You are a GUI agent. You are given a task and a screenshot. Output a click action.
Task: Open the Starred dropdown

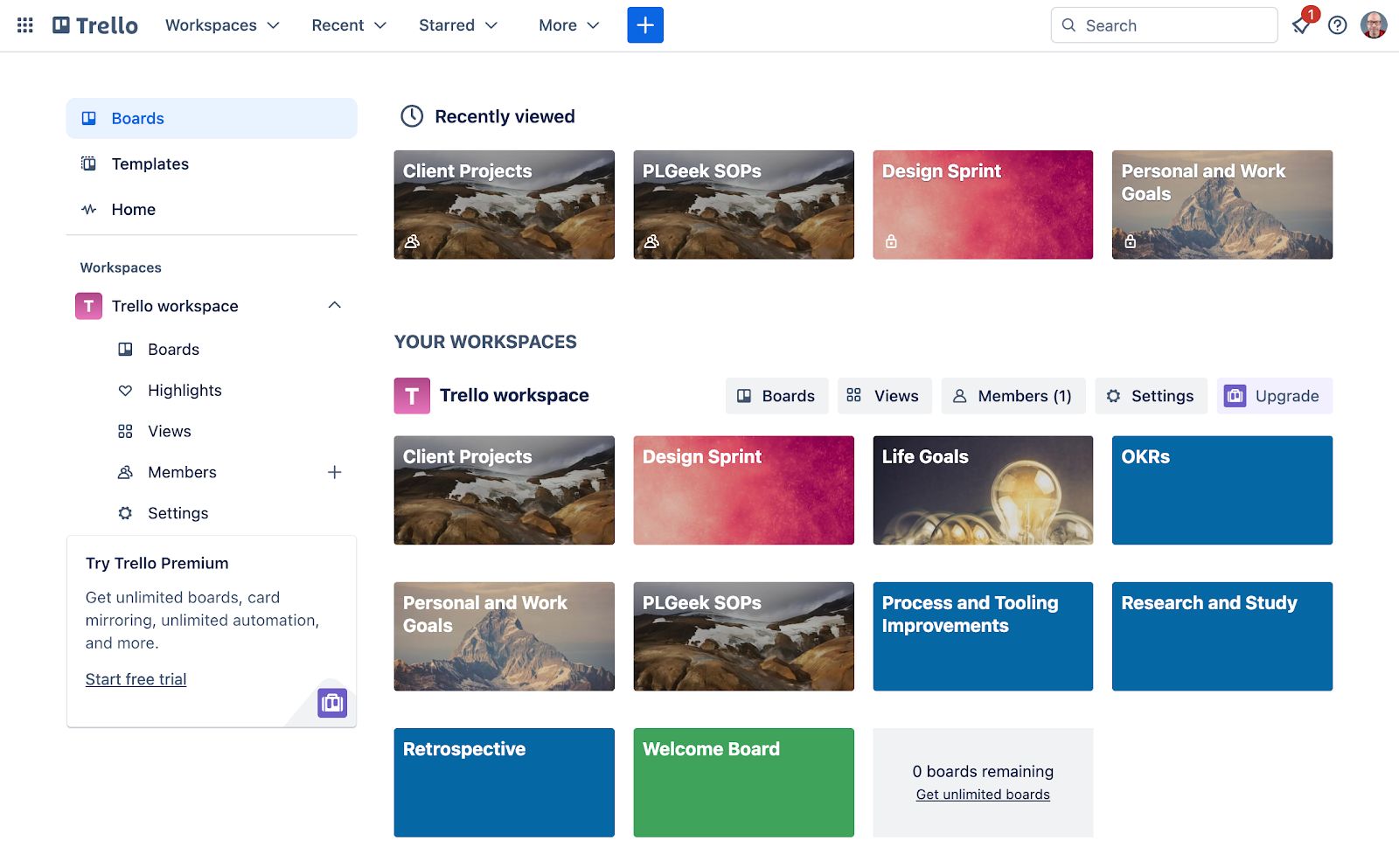tap(458, 25)
